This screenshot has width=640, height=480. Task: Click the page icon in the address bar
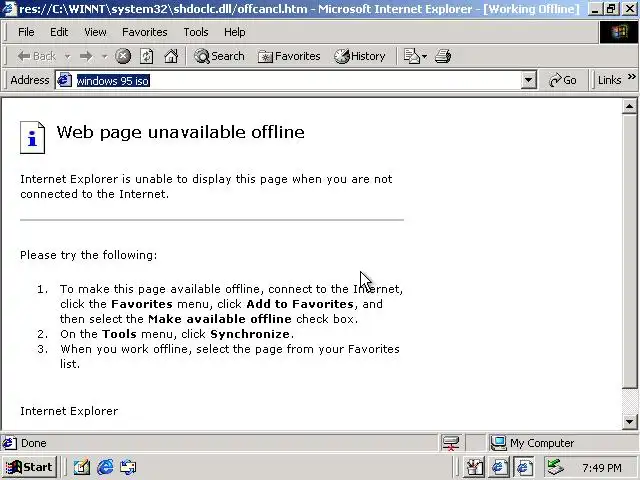(x=64, y=80)
